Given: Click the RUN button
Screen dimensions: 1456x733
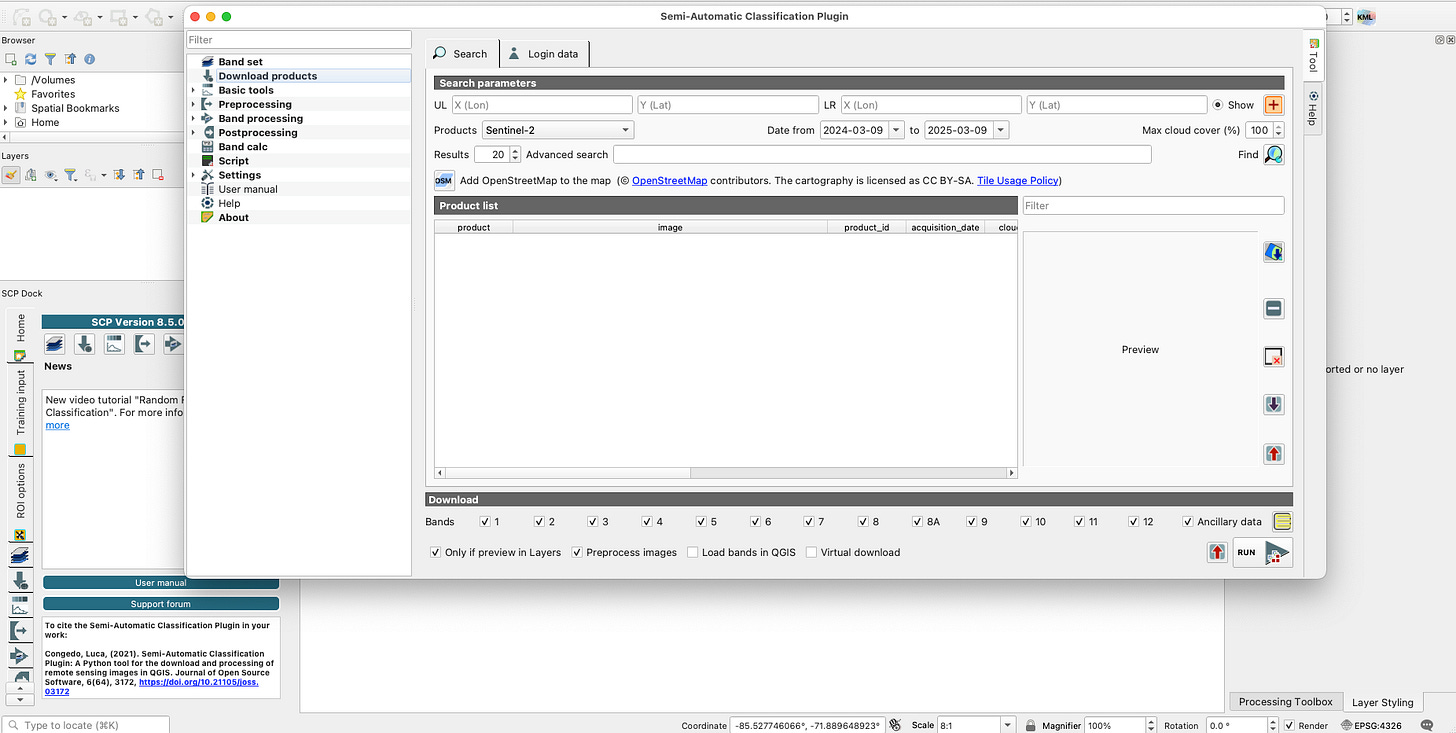Looking at the screenshot, I should [x=1263, y=552].
